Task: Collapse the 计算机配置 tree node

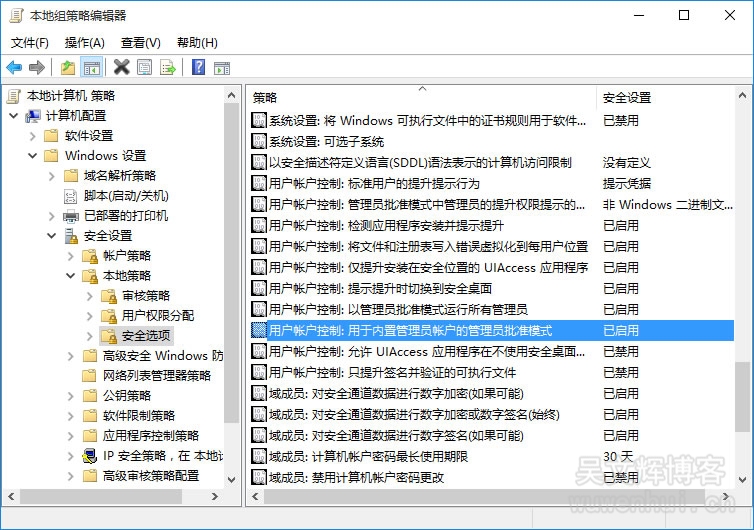Action: [x=14, y=116]
